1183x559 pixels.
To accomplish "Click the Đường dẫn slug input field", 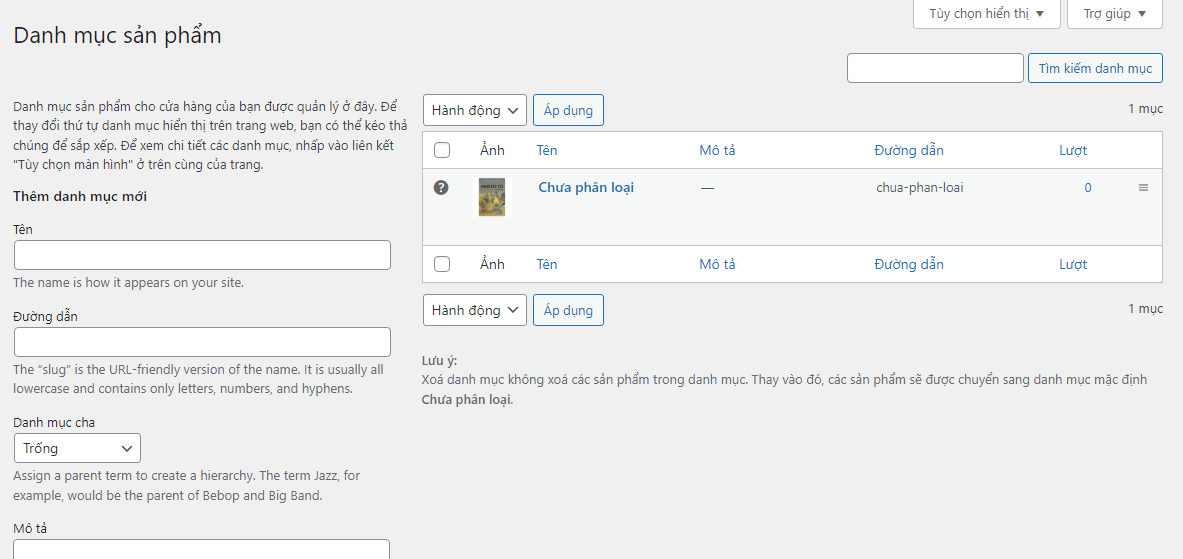I will point(202,342).
